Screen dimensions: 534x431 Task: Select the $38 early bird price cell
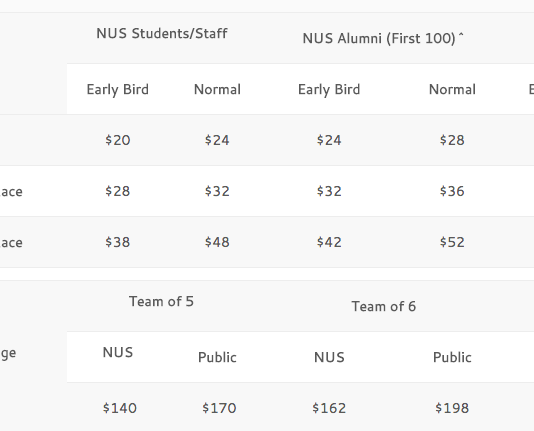117,242
